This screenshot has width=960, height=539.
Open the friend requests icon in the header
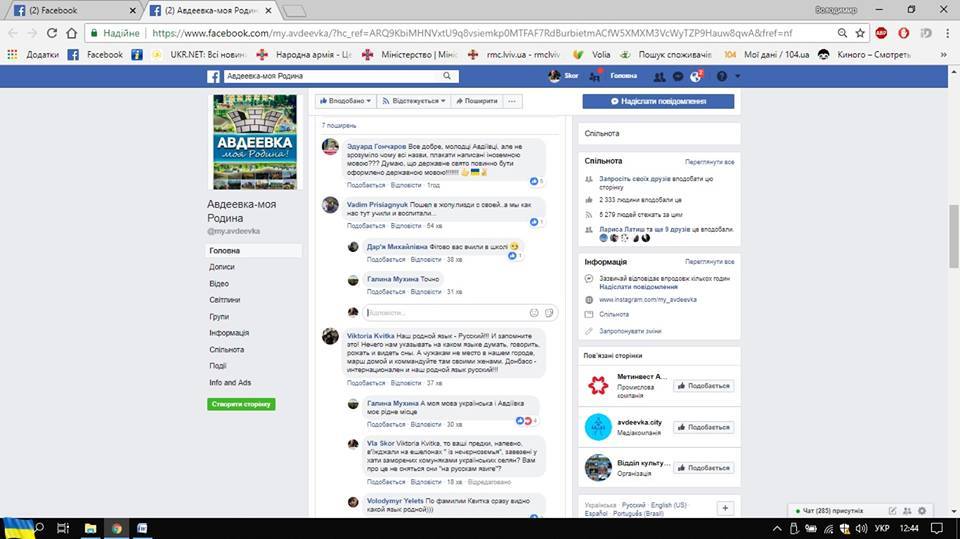point(659,76)
